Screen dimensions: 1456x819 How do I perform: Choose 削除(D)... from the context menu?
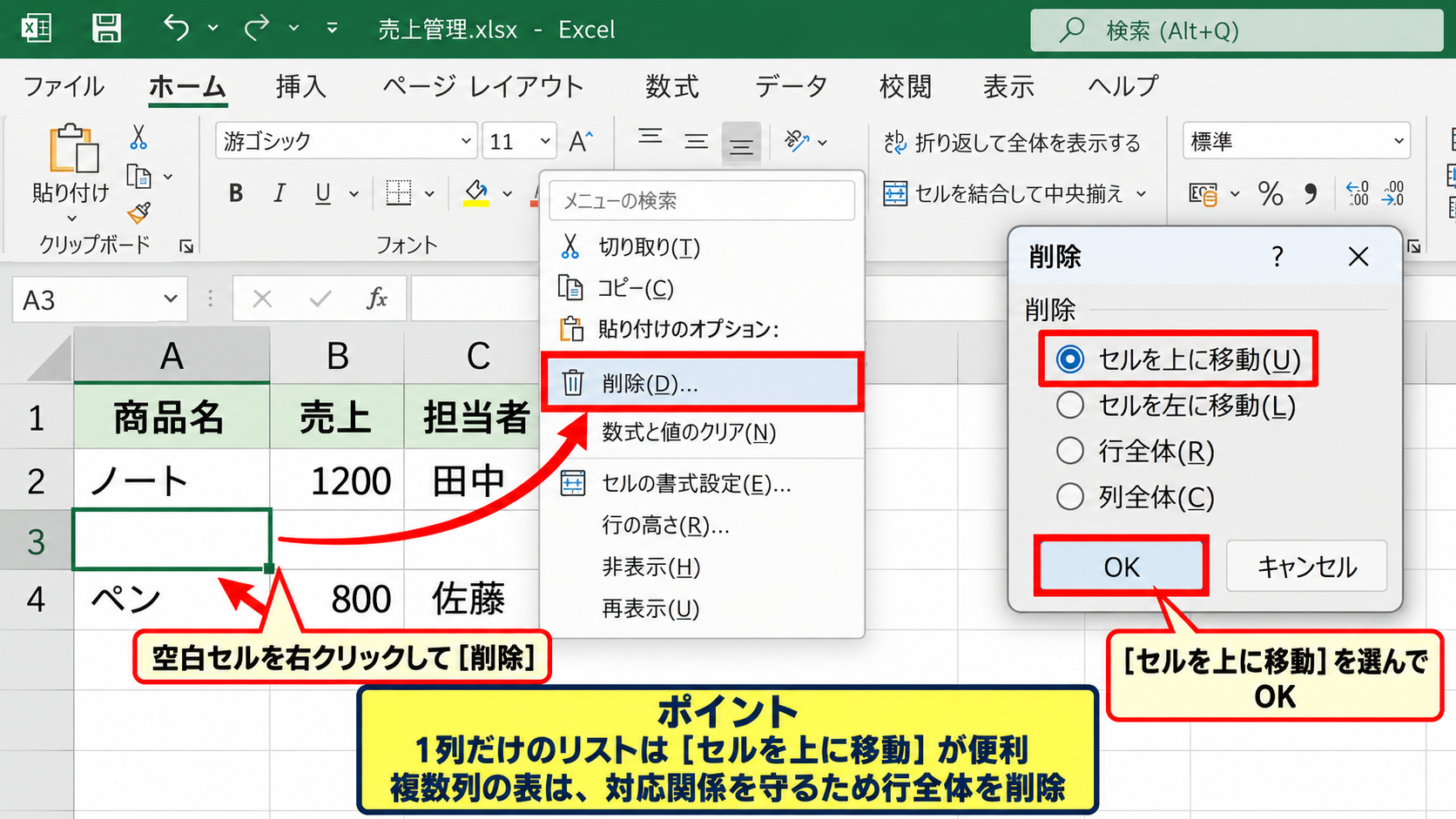coord(702,383)
